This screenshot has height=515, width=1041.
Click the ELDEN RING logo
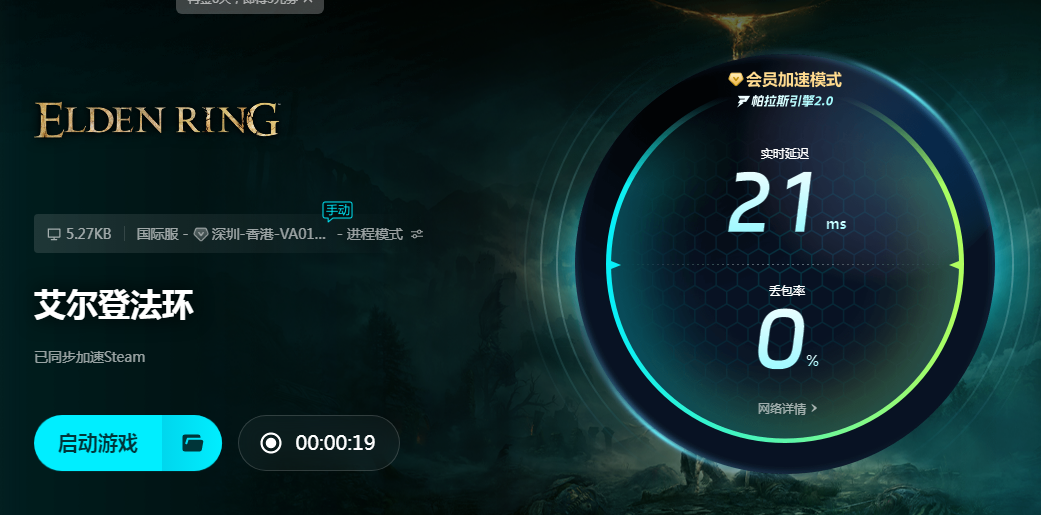click(x=157, y=120)
